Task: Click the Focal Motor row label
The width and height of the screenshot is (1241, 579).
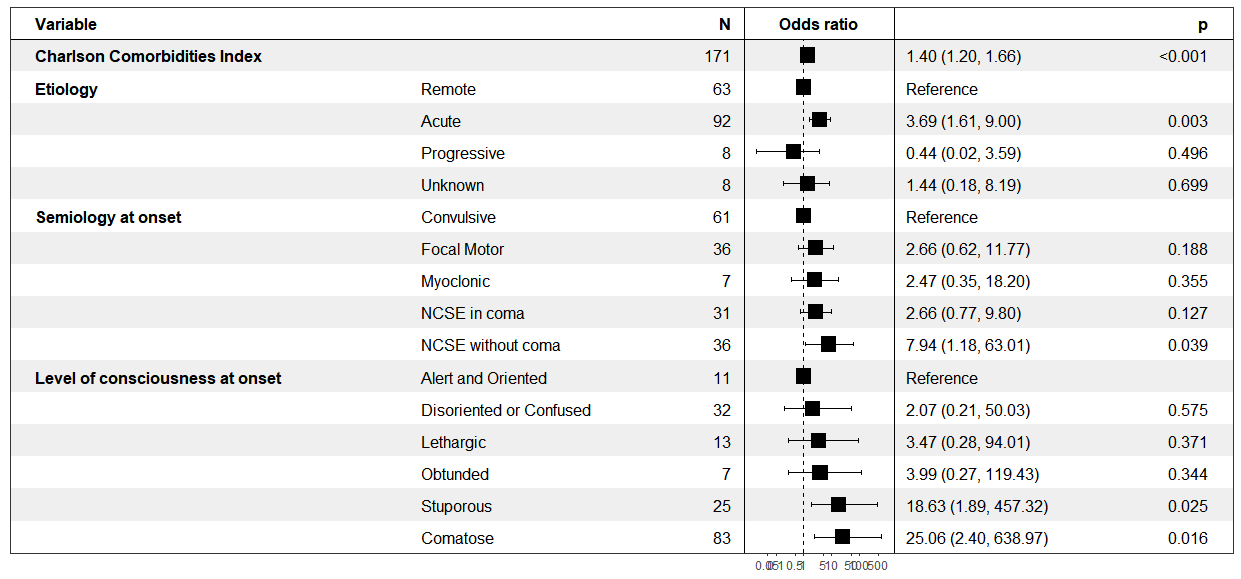Action: pyautogui.click(x=462, y=249)
